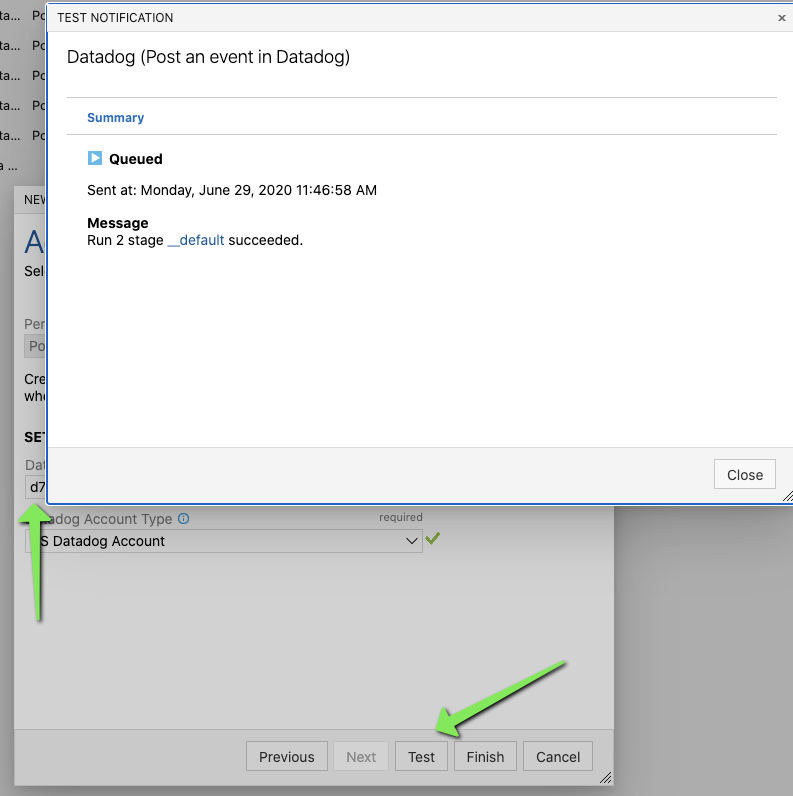This screenshot has height=796, width=793.
Task: Click the Queued status text
Action: (x=136, y=159)
